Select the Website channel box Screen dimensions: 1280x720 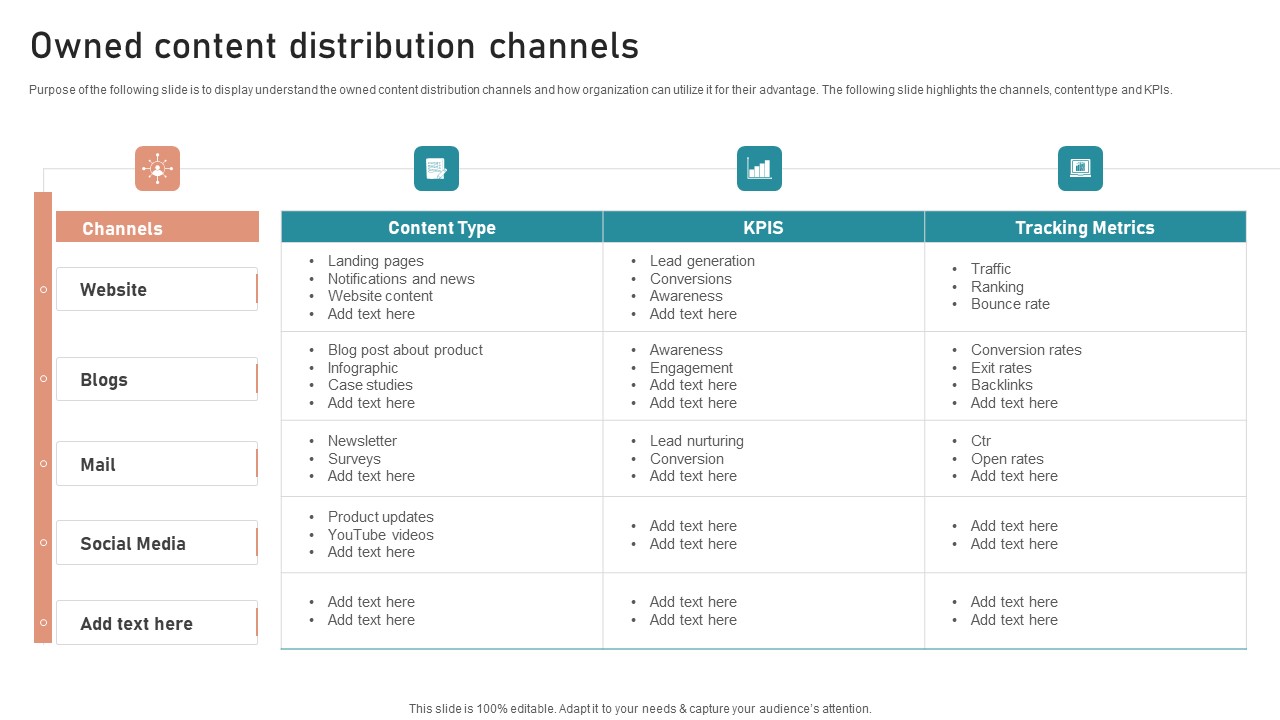[x=157, y=289]
